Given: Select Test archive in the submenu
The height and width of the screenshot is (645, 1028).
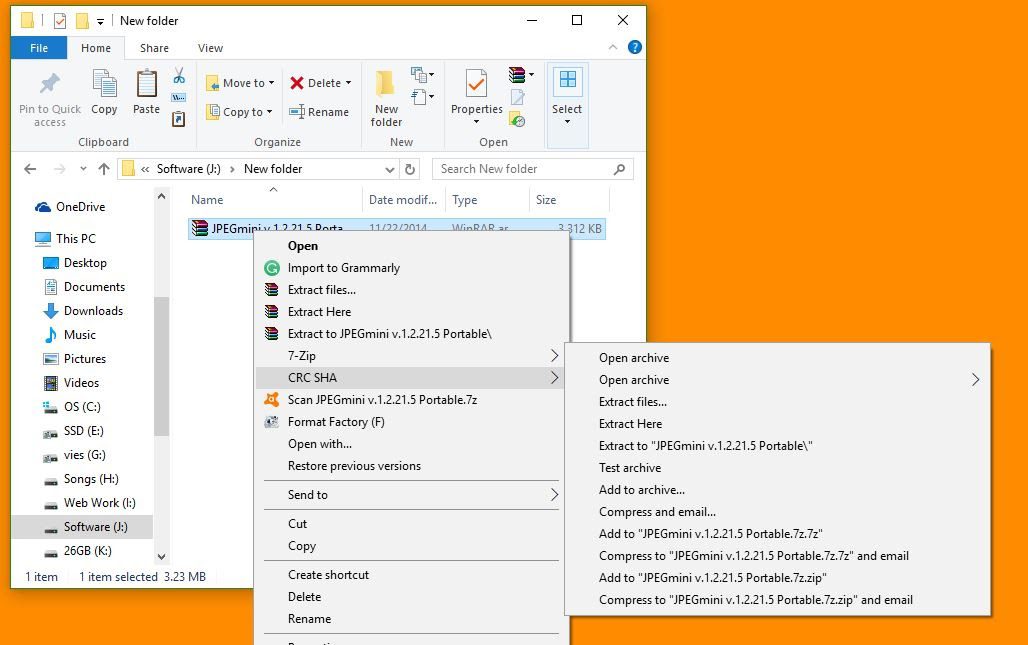Looking at the screenshot, I should click(630, 468).
